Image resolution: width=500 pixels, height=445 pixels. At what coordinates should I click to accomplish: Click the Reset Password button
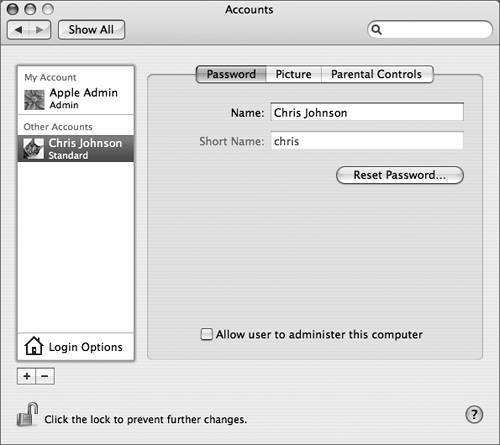point(400,175)
